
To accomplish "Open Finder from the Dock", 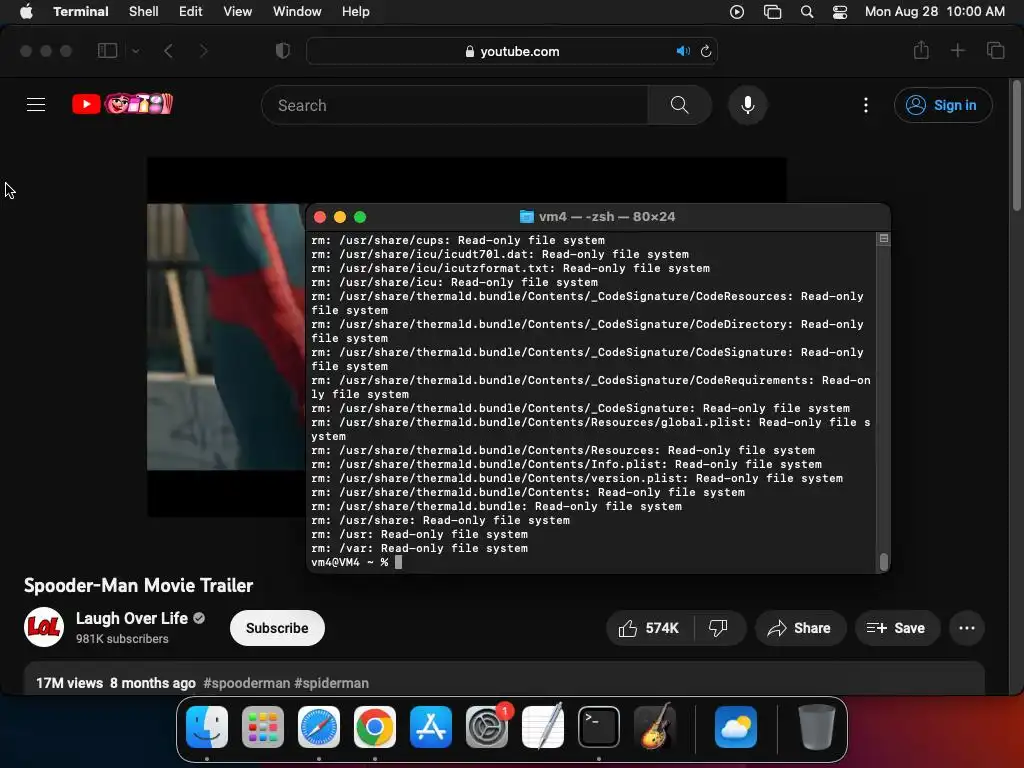I will tap(207, 727).
